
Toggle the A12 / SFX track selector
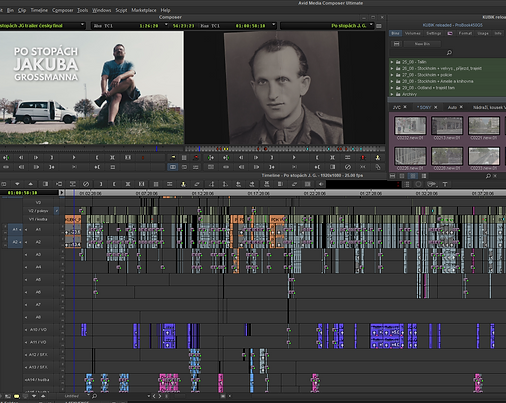[38, 354]
